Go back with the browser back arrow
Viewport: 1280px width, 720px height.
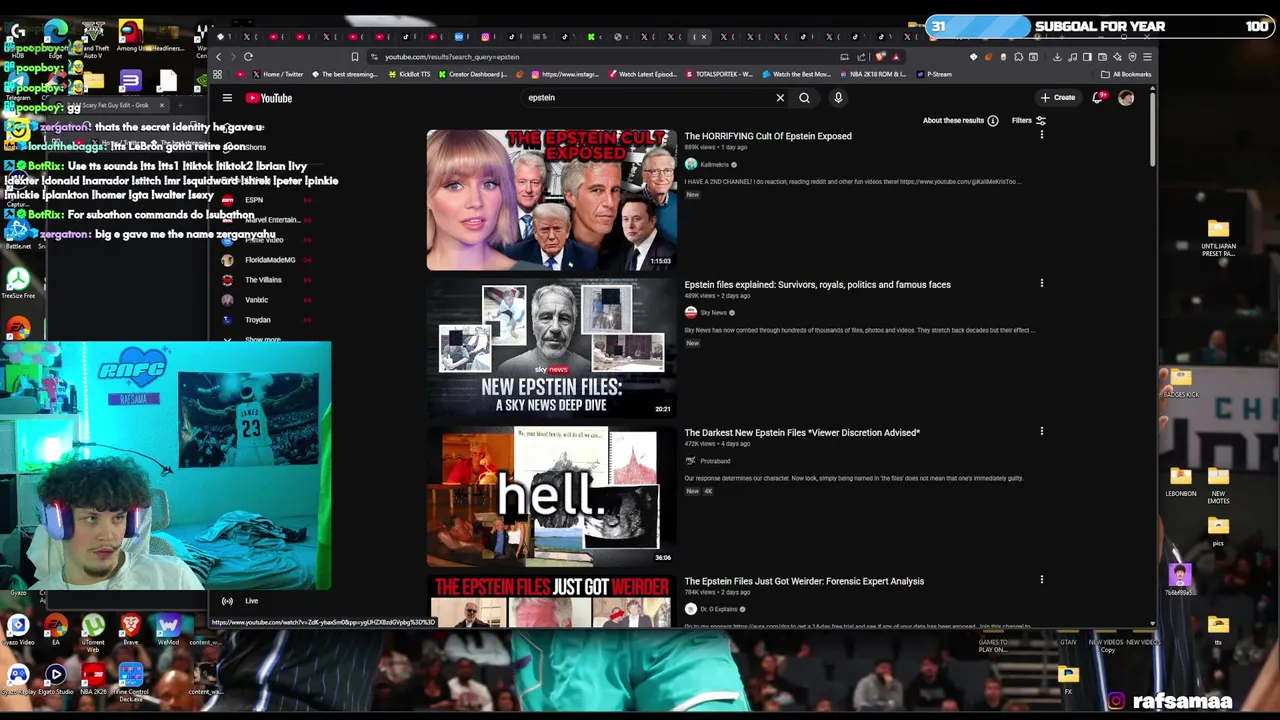pyautogui.click(x=219, y=57)
